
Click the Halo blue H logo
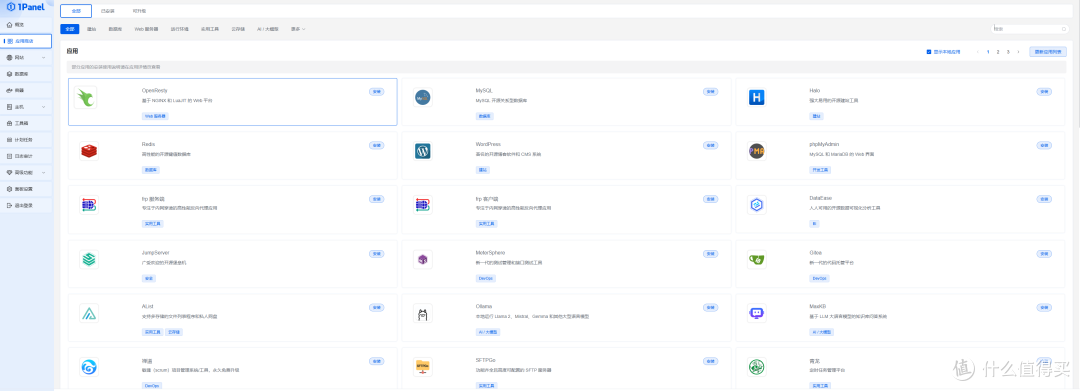pos(757,98)
